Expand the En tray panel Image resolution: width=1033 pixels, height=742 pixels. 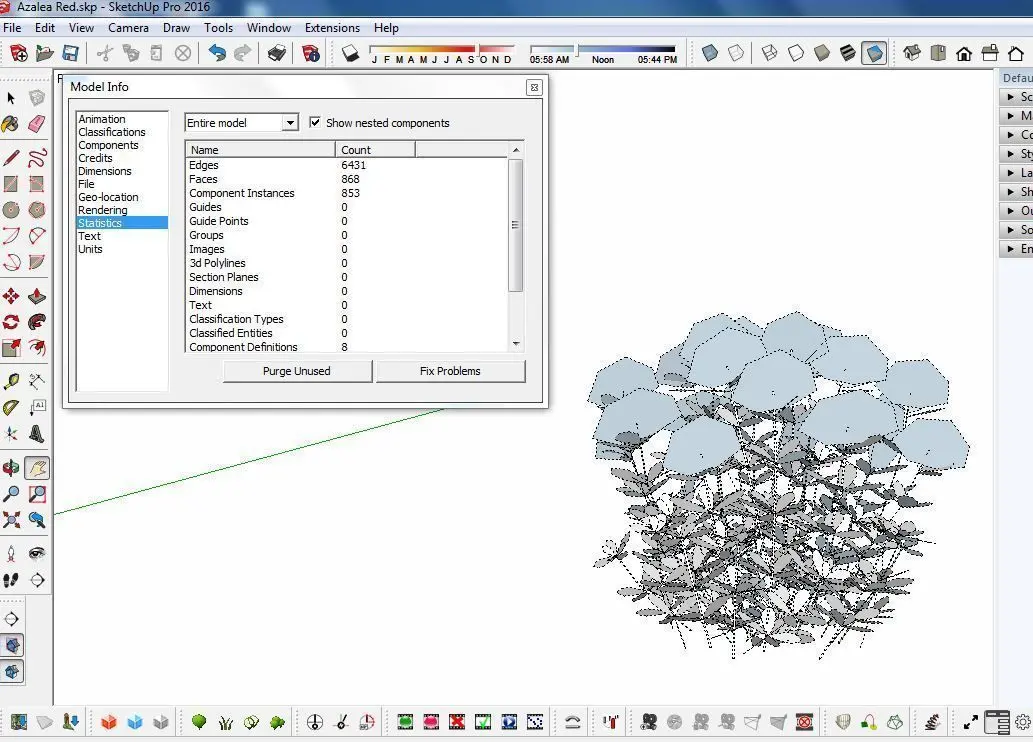pyautogui.click(x=1017, y=248)
